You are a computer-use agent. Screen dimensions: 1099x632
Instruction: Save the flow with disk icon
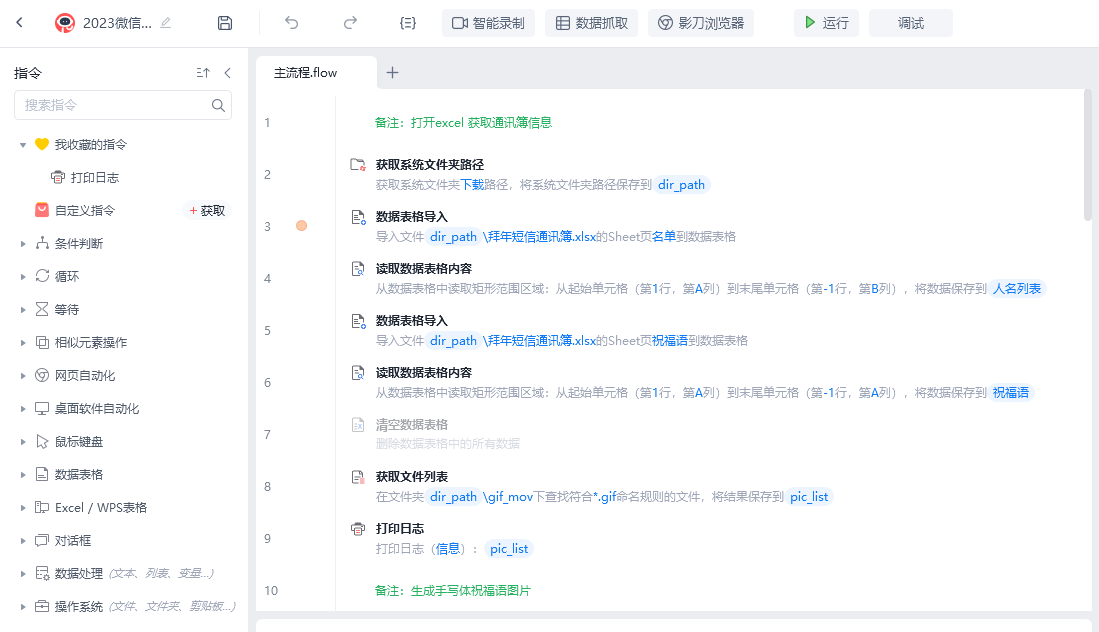click(x=224, y=23)
